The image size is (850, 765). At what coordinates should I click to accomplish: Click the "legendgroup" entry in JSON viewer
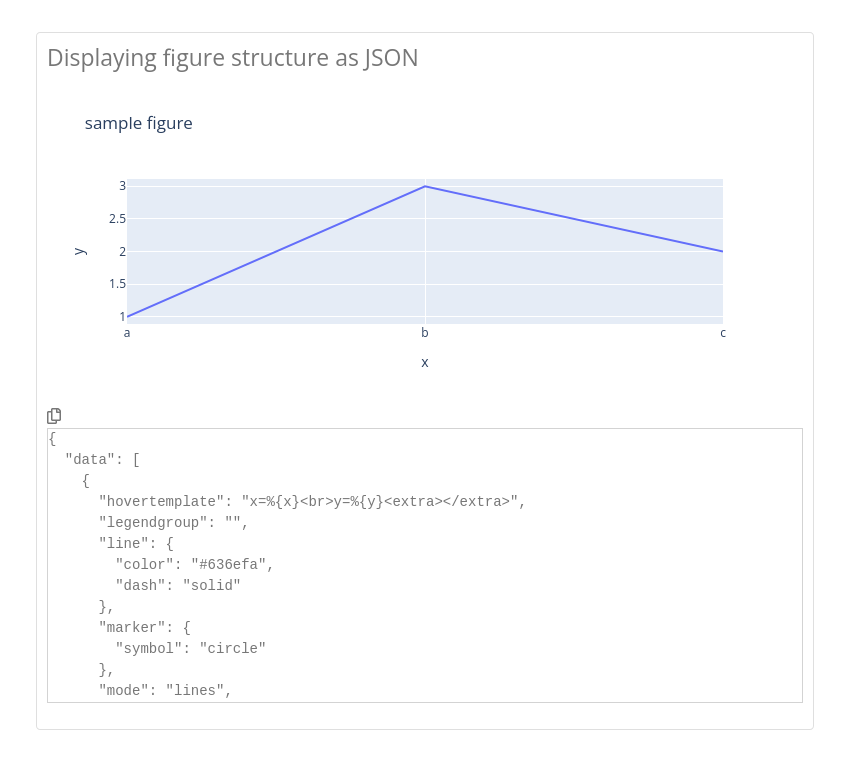pos(173,522)
